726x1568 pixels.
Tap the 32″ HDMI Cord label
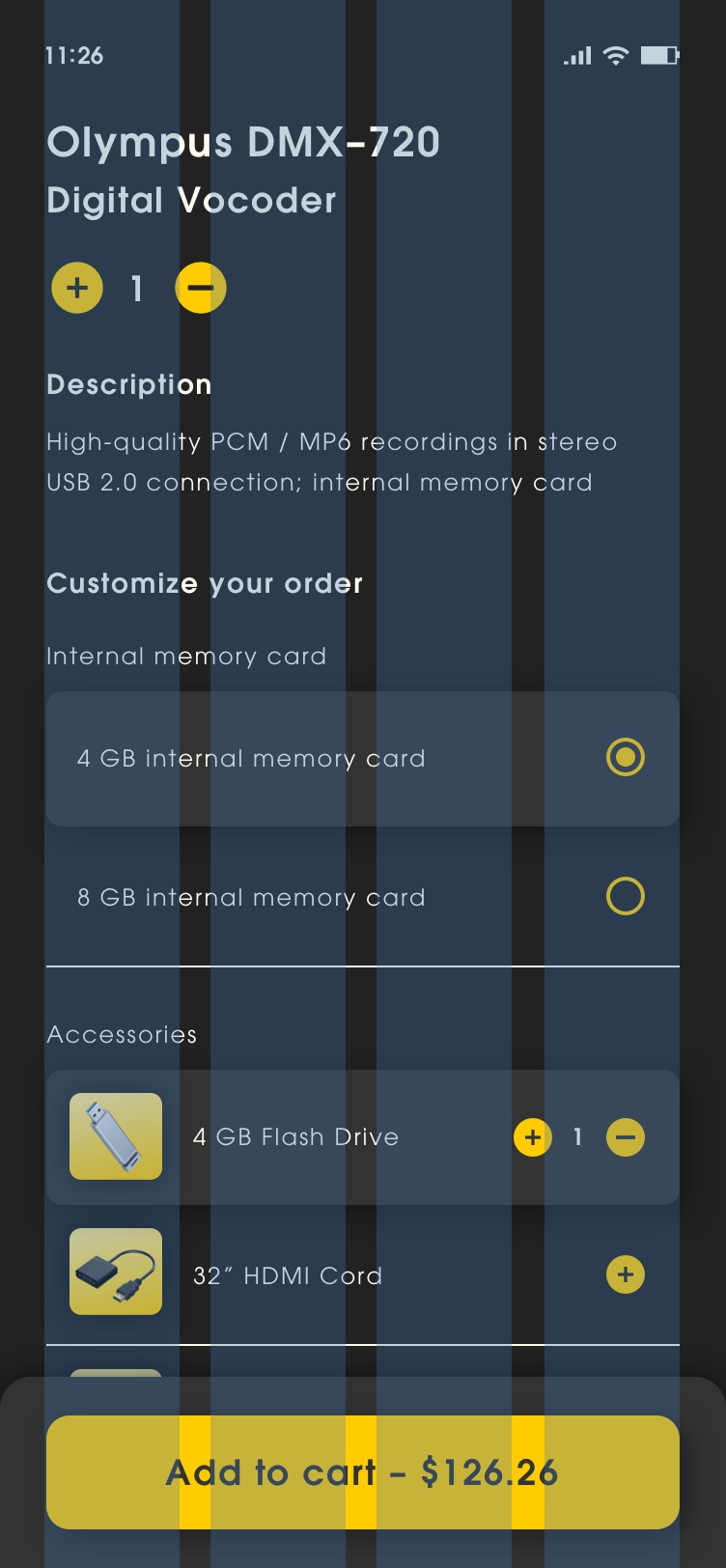288,1276
